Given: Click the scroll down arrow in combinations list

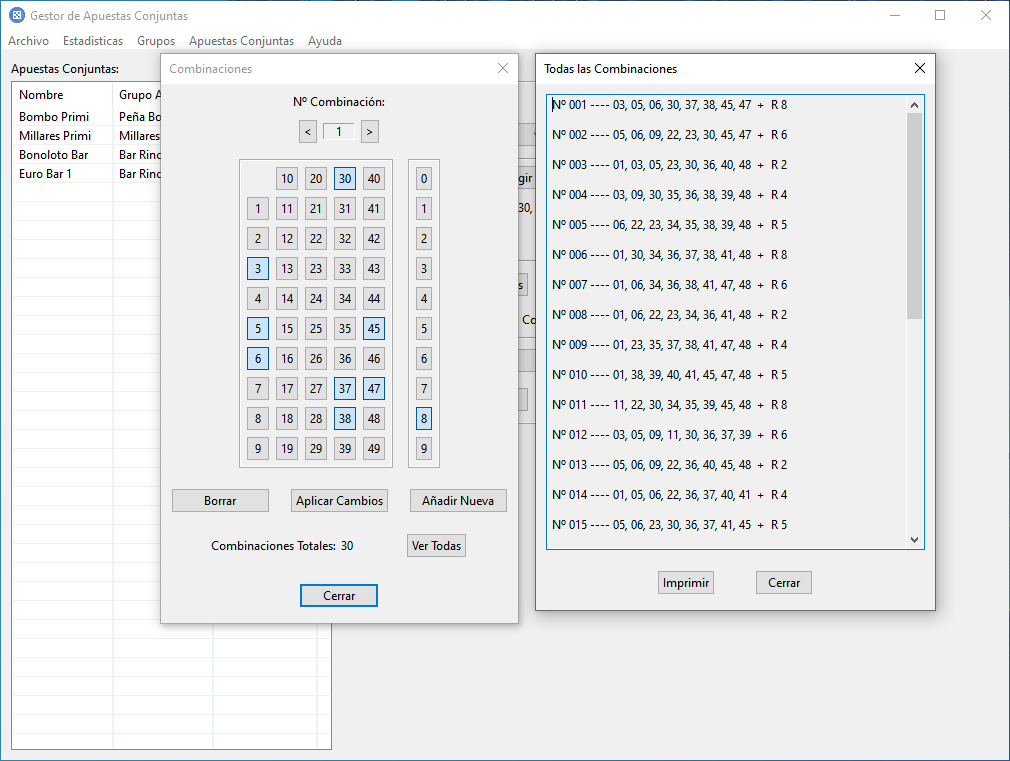Looking at the screenshot, I should (915, 540).
